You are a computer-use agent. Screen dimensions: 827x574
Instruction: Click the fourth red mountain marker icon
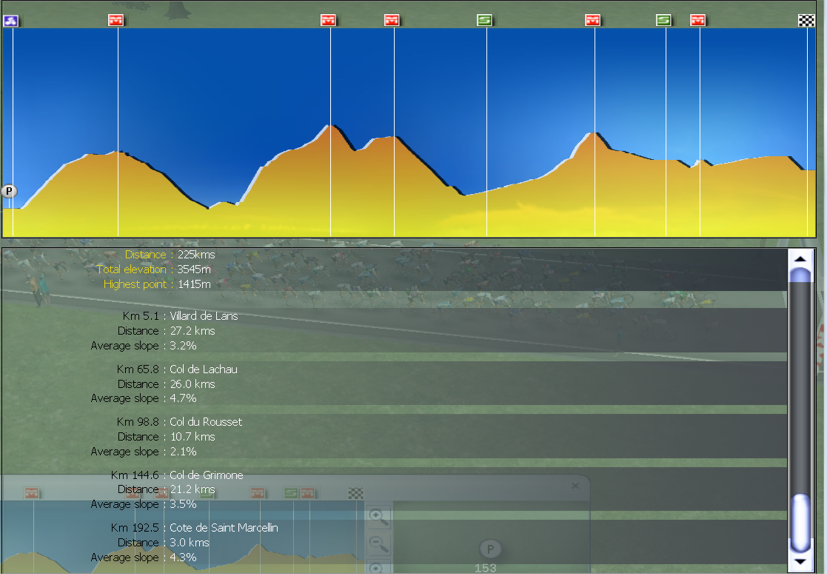tap(593, 20)
